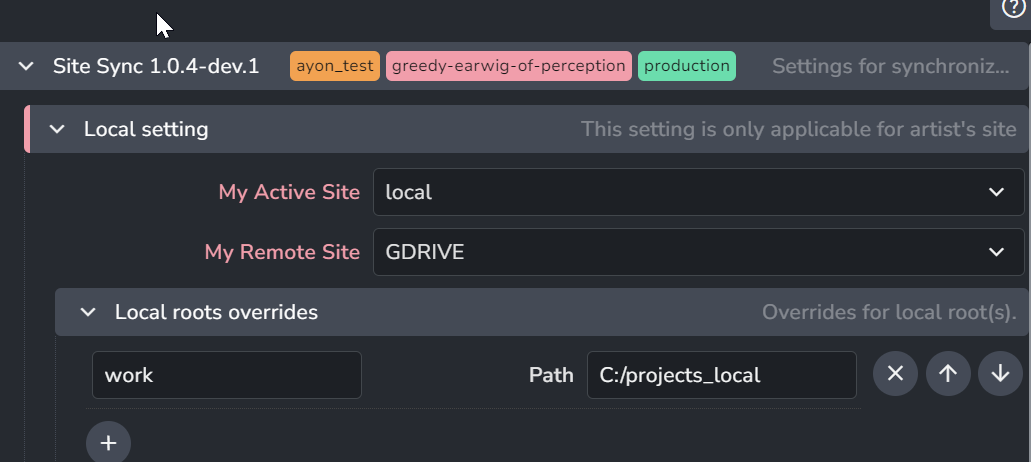This screenshot has width=1031, height=462.
Task: Click the greedy-earwig-of-perception tag
Action: tap(509, 66)
